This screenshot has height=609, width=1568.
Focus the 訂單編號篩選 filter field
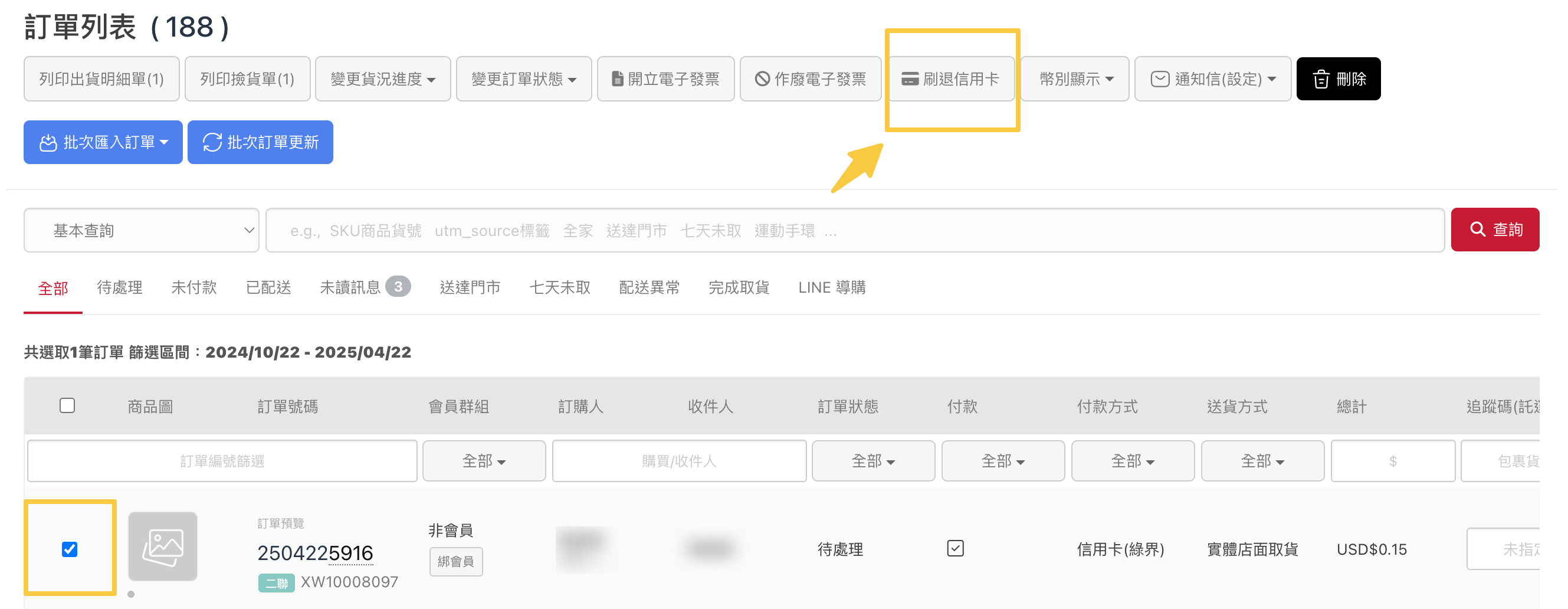222,461
